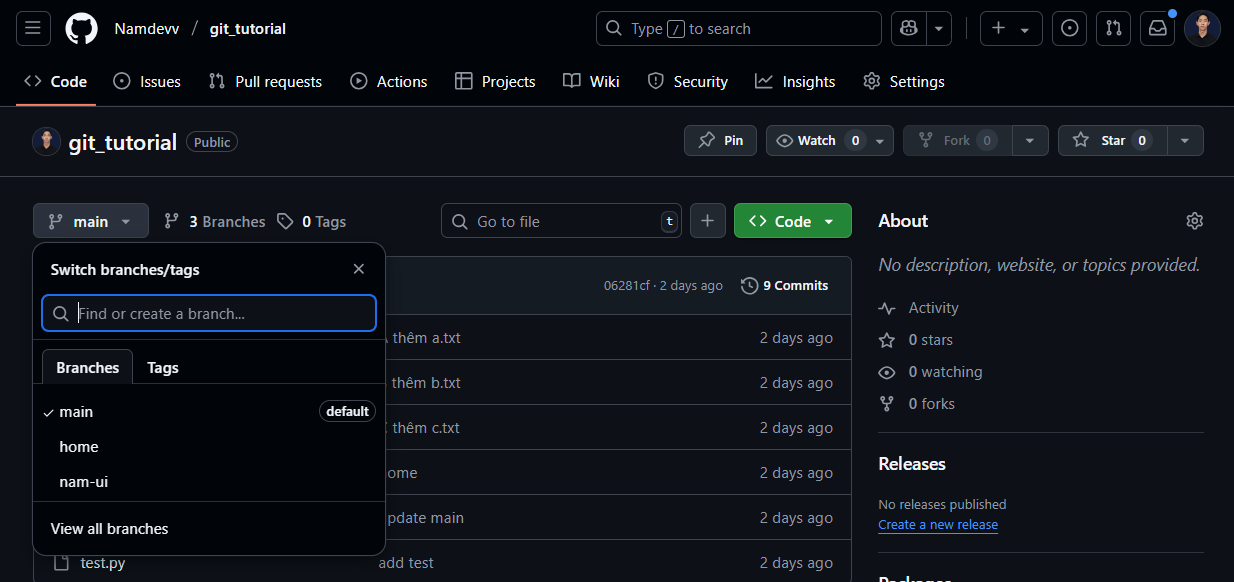Expand the Watch options dropdown arrow
This screenshot has height=582, width=1234.
click(x=880, y=140)
